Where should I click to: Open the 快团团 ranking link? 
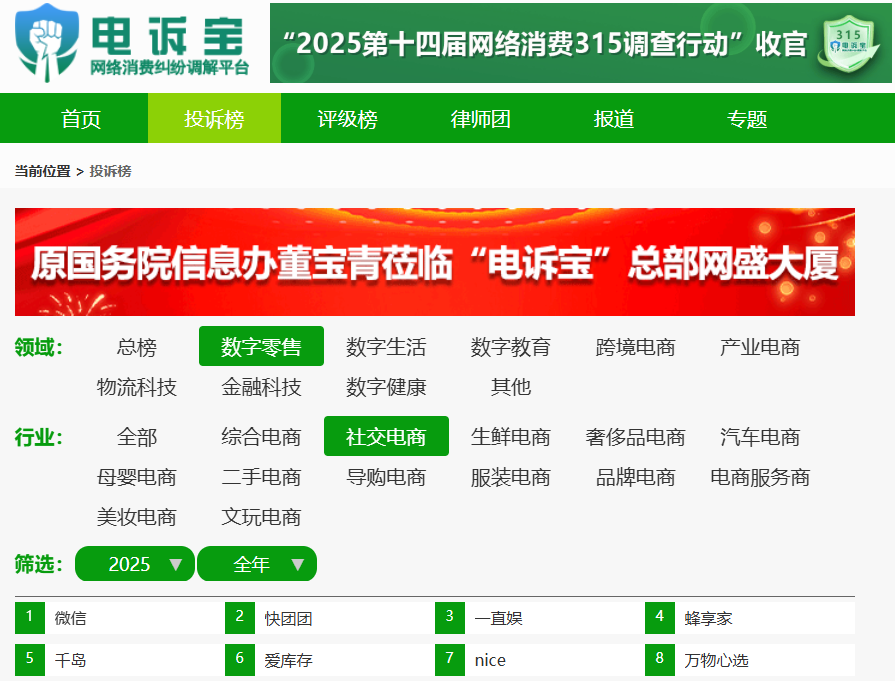tap(289, 618)
